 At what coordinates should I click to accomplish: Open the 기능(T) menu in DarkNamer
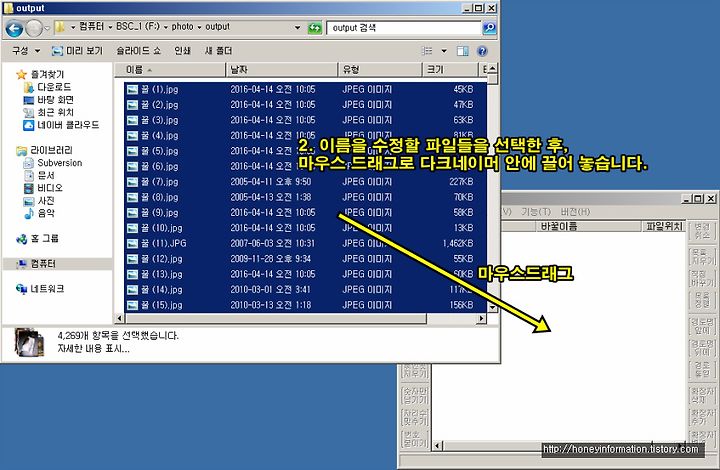(535, 212)
